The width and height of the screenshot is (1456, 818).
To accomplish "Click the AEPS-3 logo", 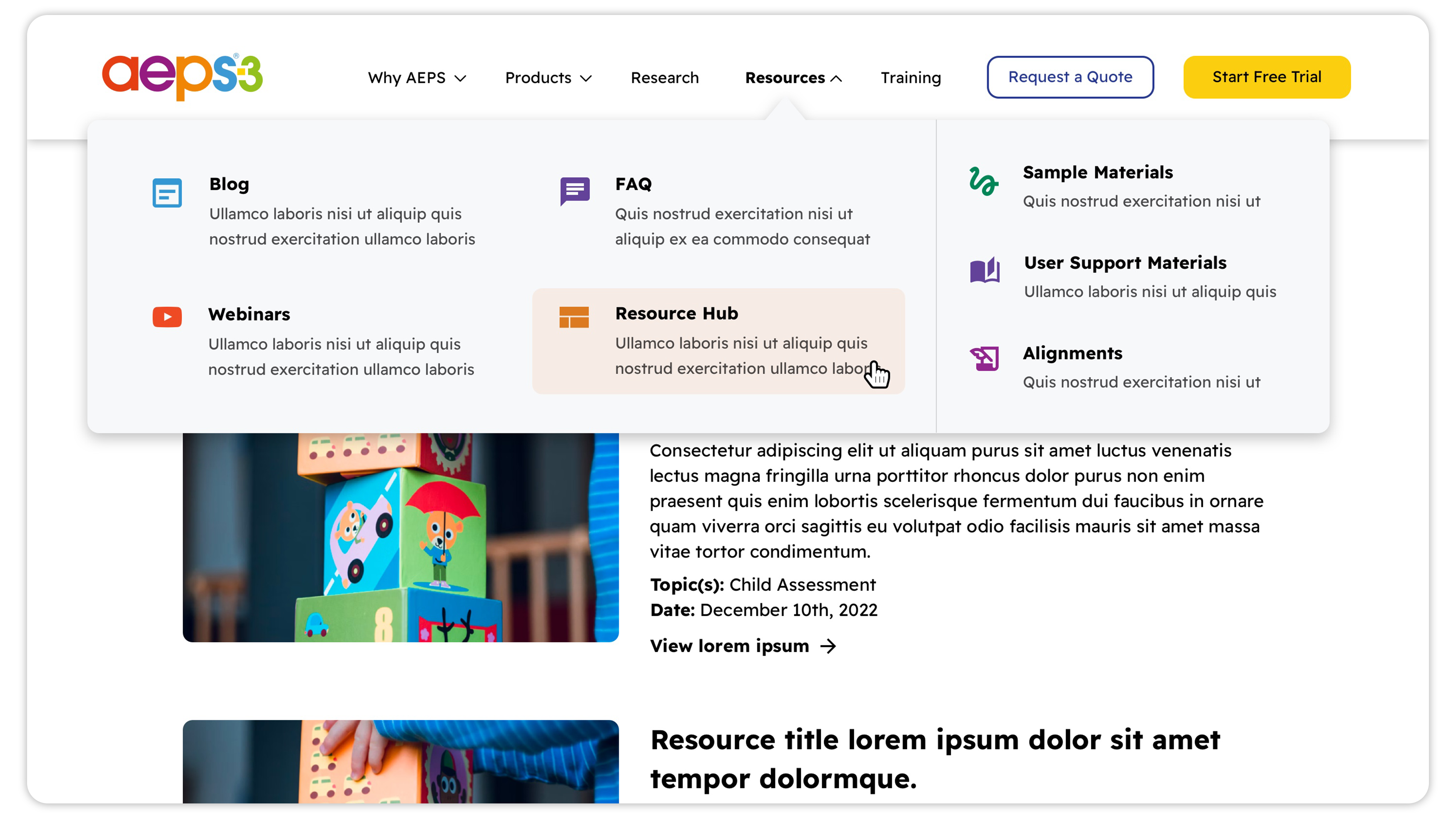I will (x=182, y=77).
